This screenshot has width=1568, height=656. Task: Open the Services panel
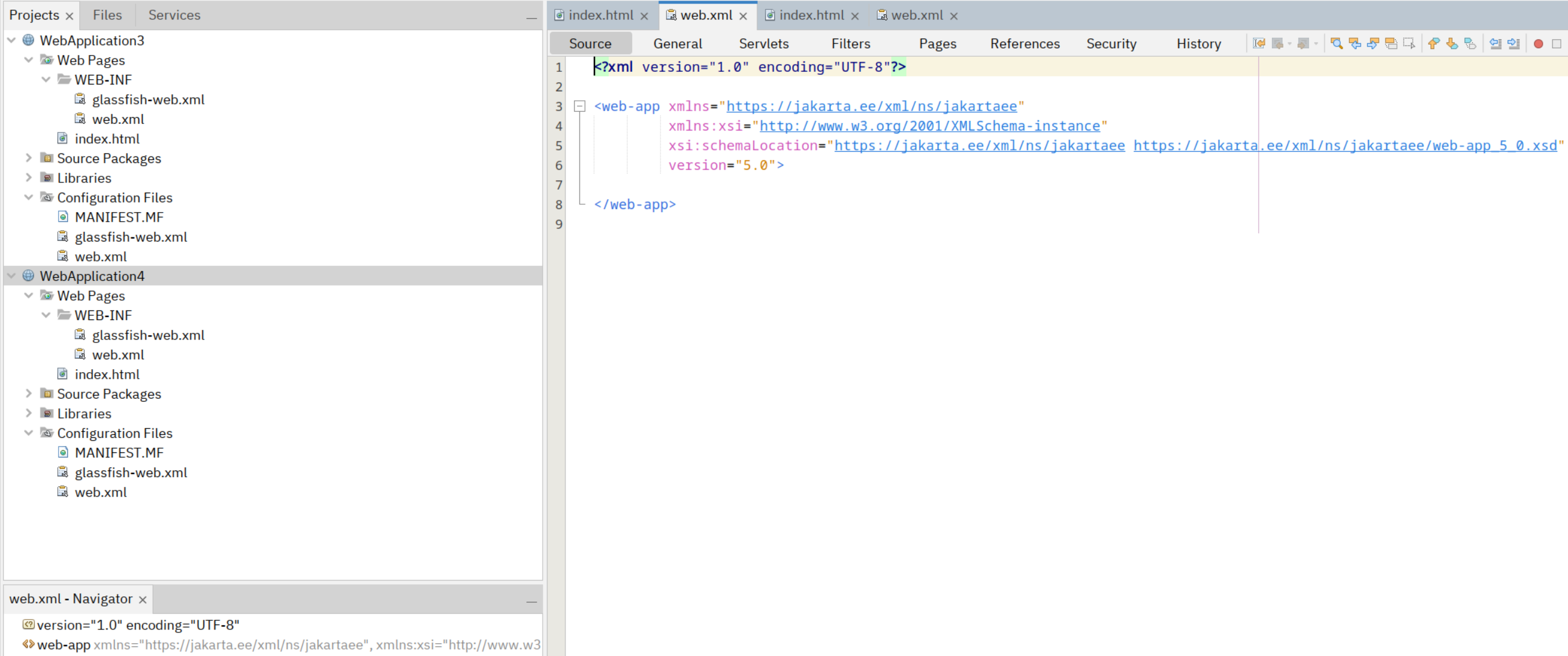coord(173,14)
